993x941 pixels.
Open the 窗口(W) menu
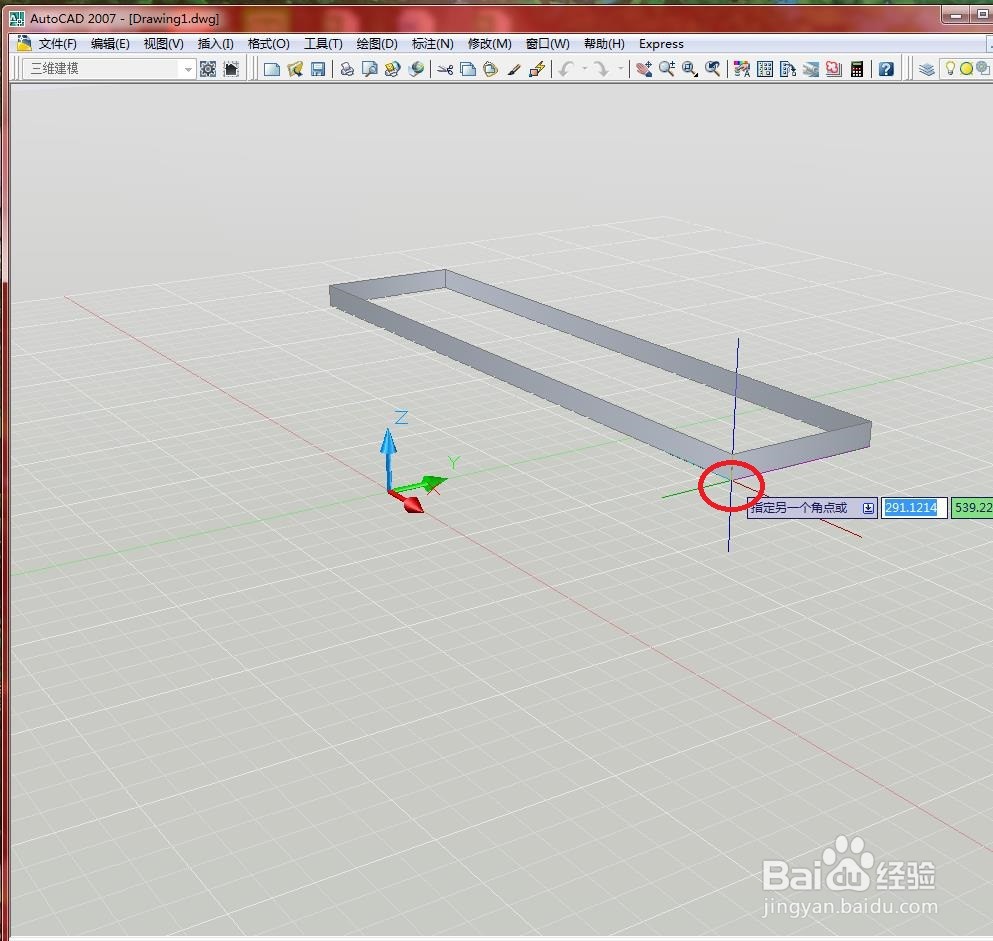click(x=548, y=44)
